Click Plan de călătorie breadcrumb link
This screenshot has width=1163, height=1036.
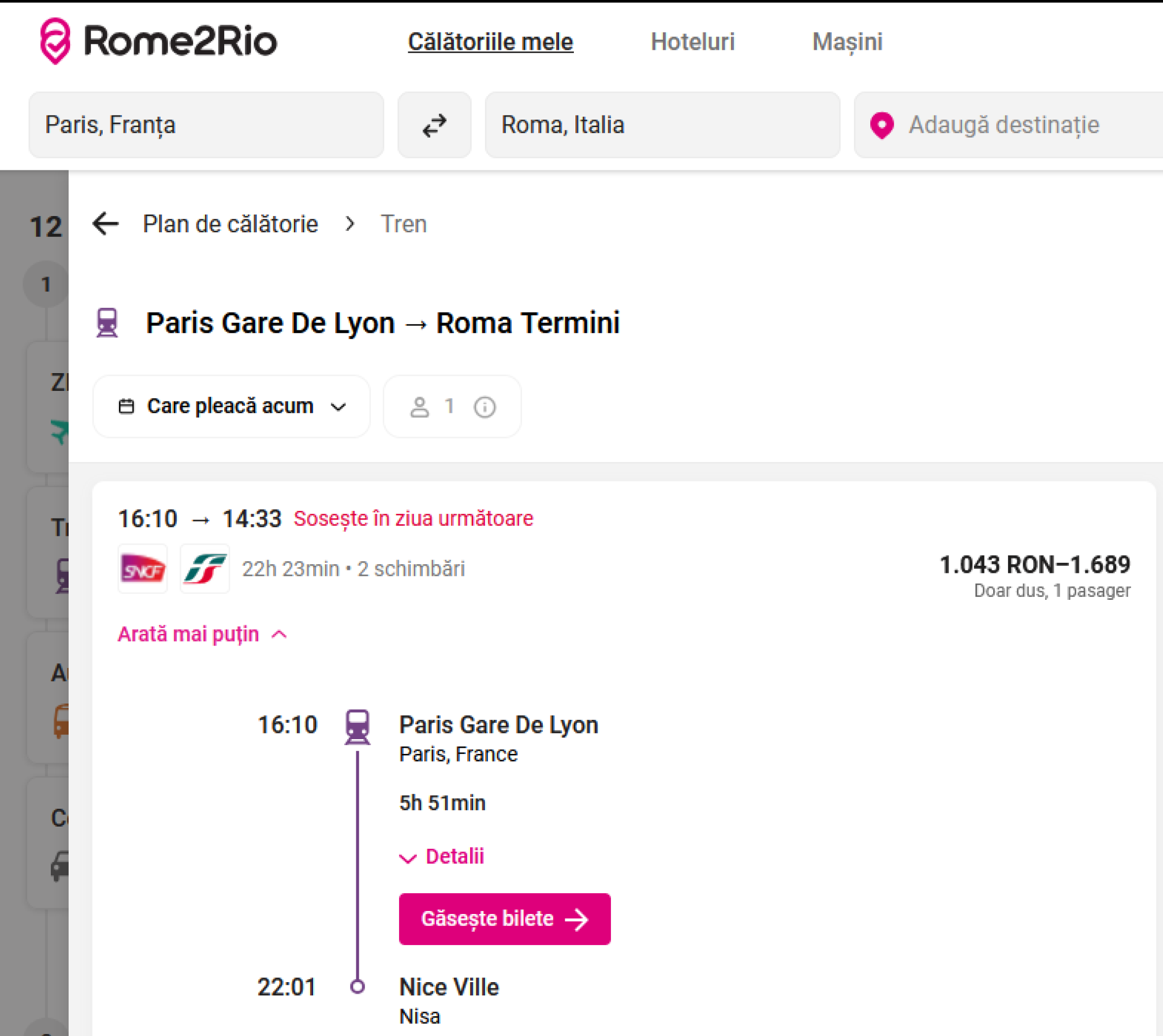click(x=230, y=224)
